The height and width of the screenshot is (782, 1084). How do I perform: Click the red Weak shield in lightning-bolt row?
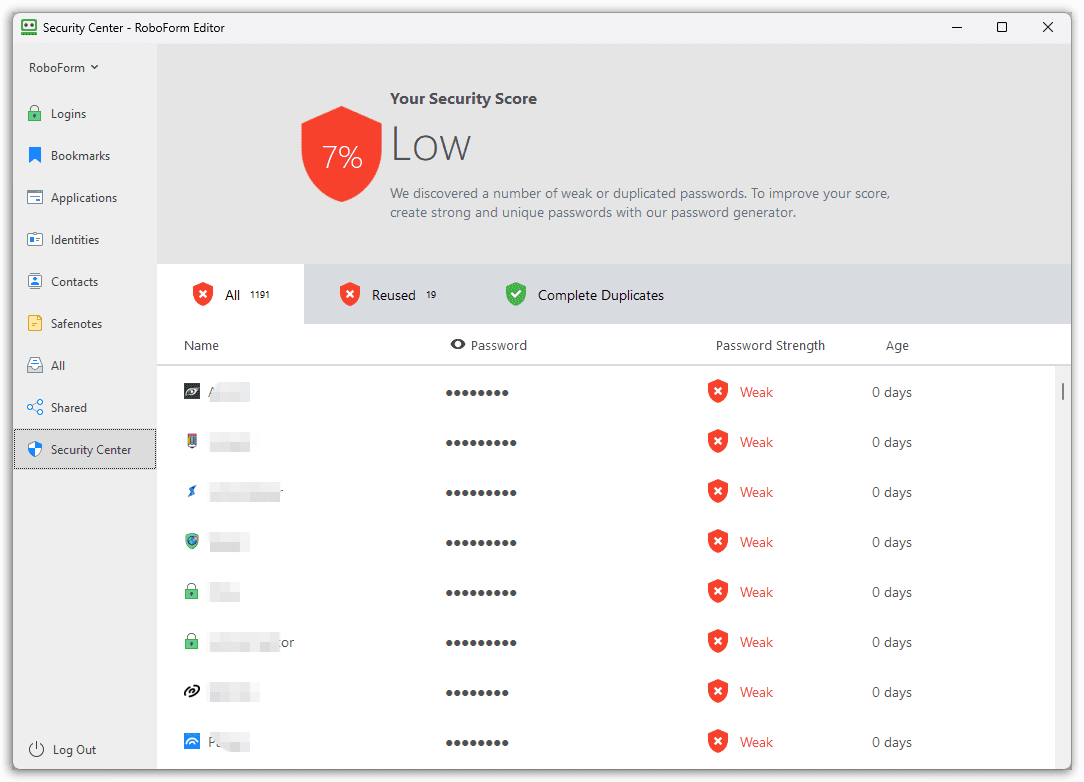coord(718,492)
